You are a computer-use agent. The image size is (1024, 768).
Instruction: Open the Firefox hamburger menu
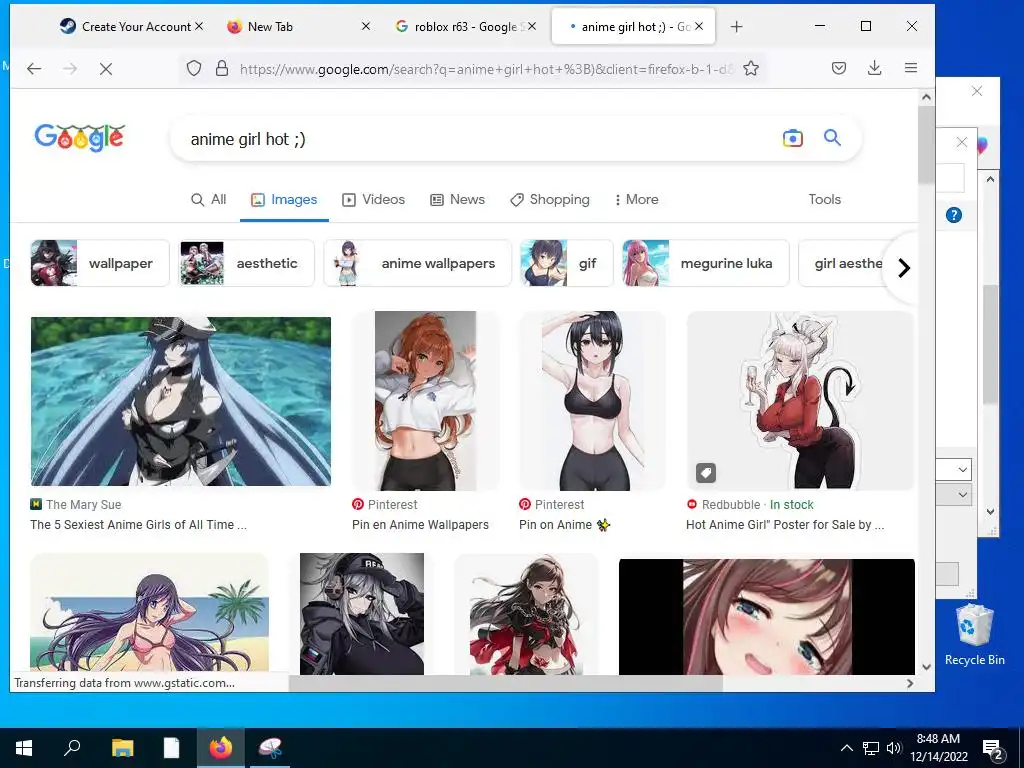point(911,69)
